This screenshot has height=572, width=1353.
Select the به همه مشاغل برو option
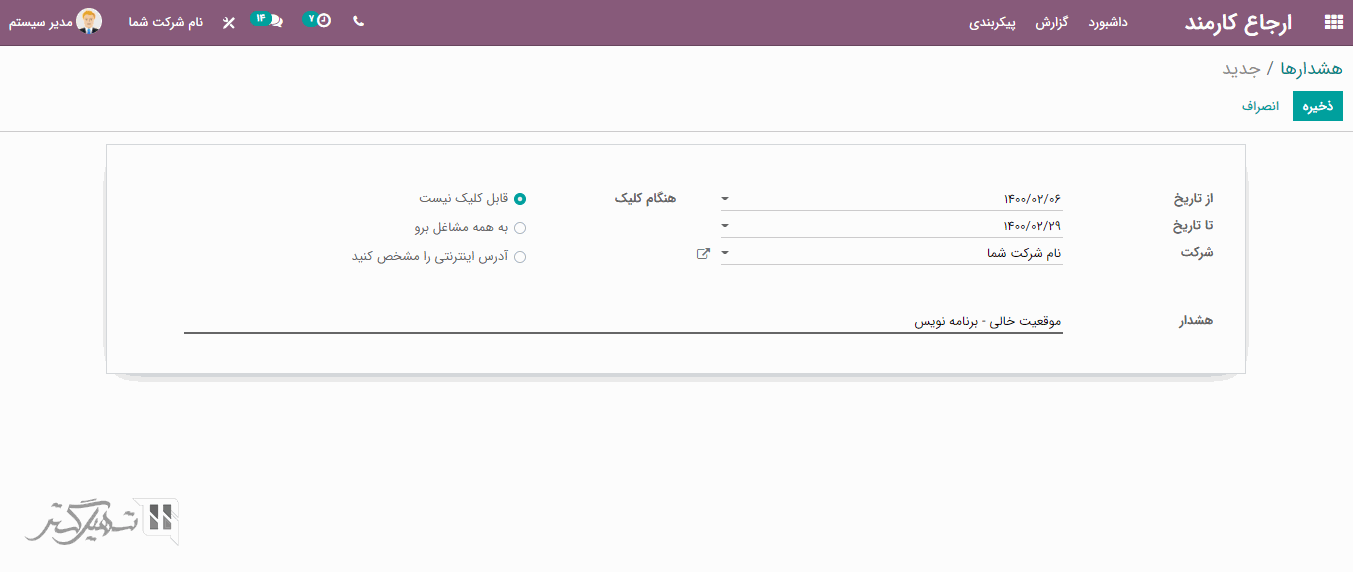(520, 228)
